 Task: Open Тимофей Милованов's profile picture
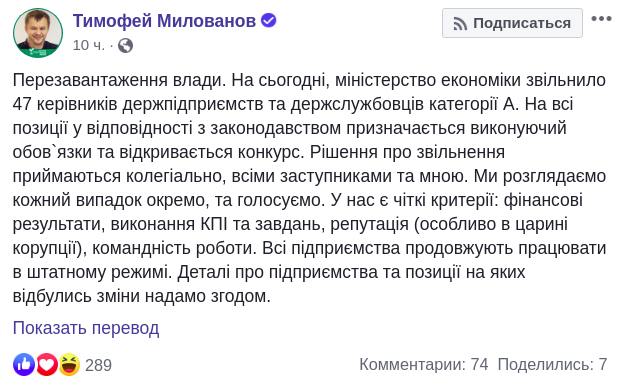38,33
